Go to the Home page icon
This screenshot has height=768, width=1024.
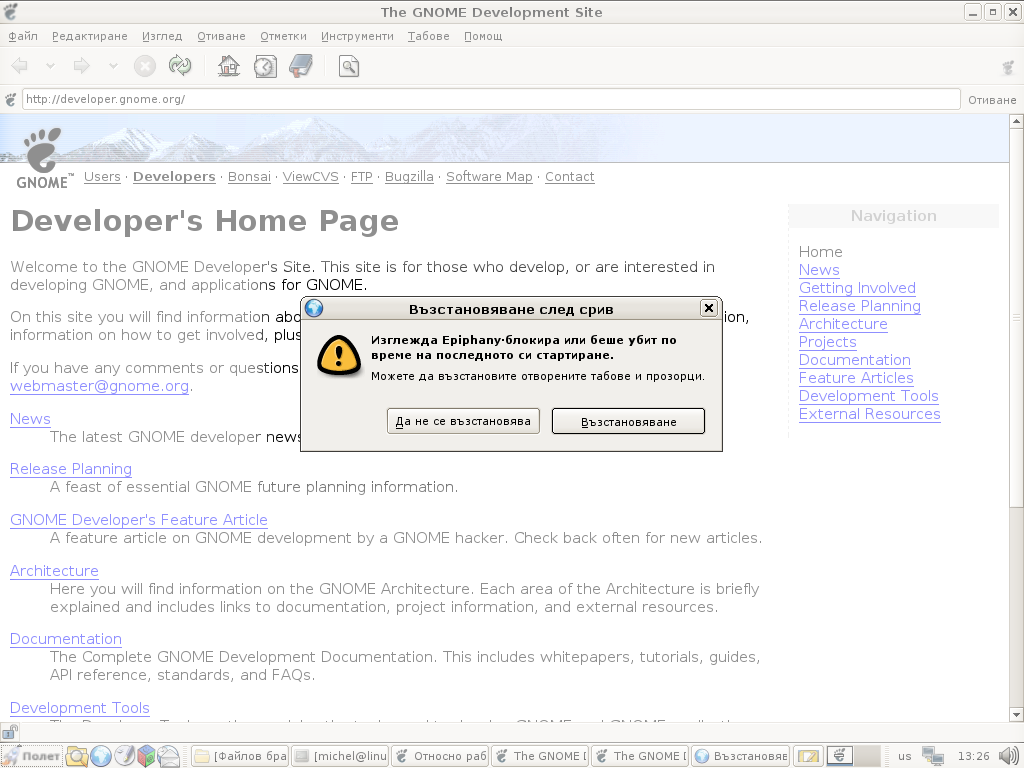click(229, 66)
